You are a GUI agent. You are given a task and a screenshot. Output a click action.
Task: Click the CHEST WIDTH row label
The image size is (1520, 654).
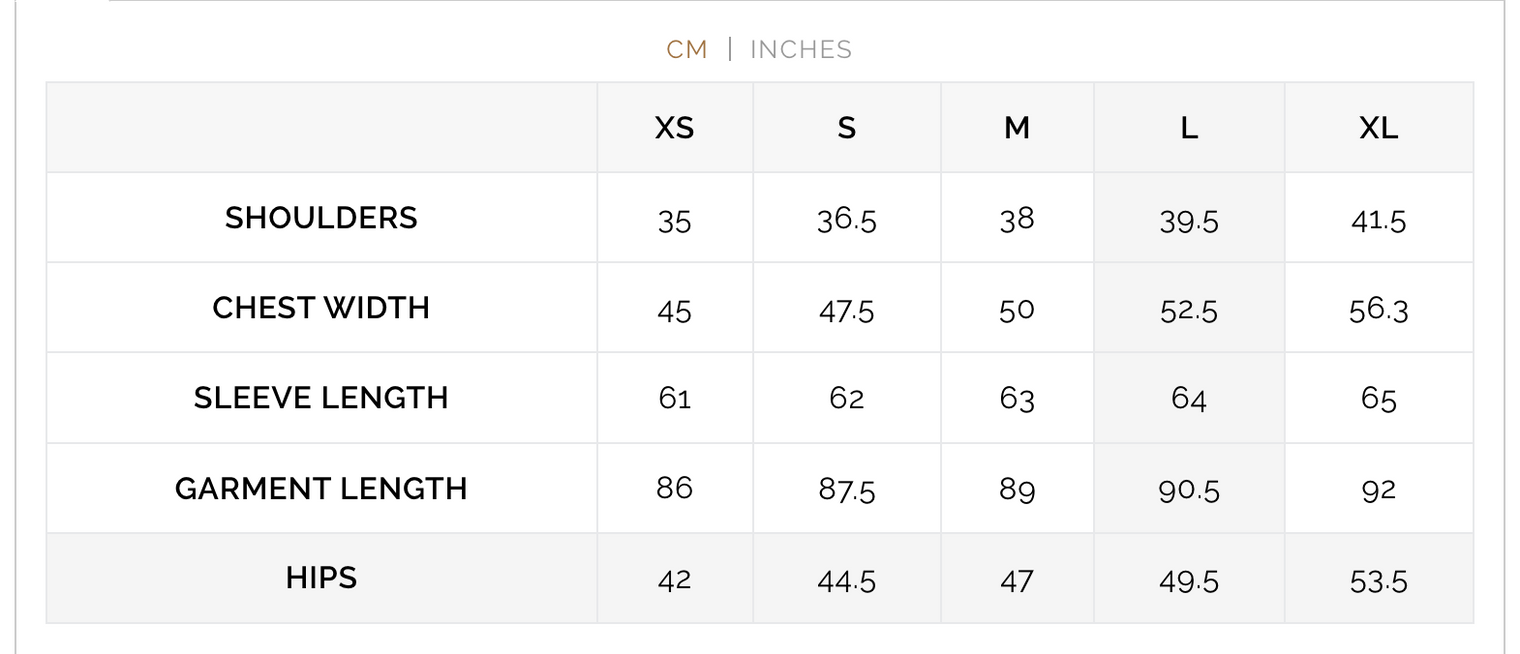point(321,308)
